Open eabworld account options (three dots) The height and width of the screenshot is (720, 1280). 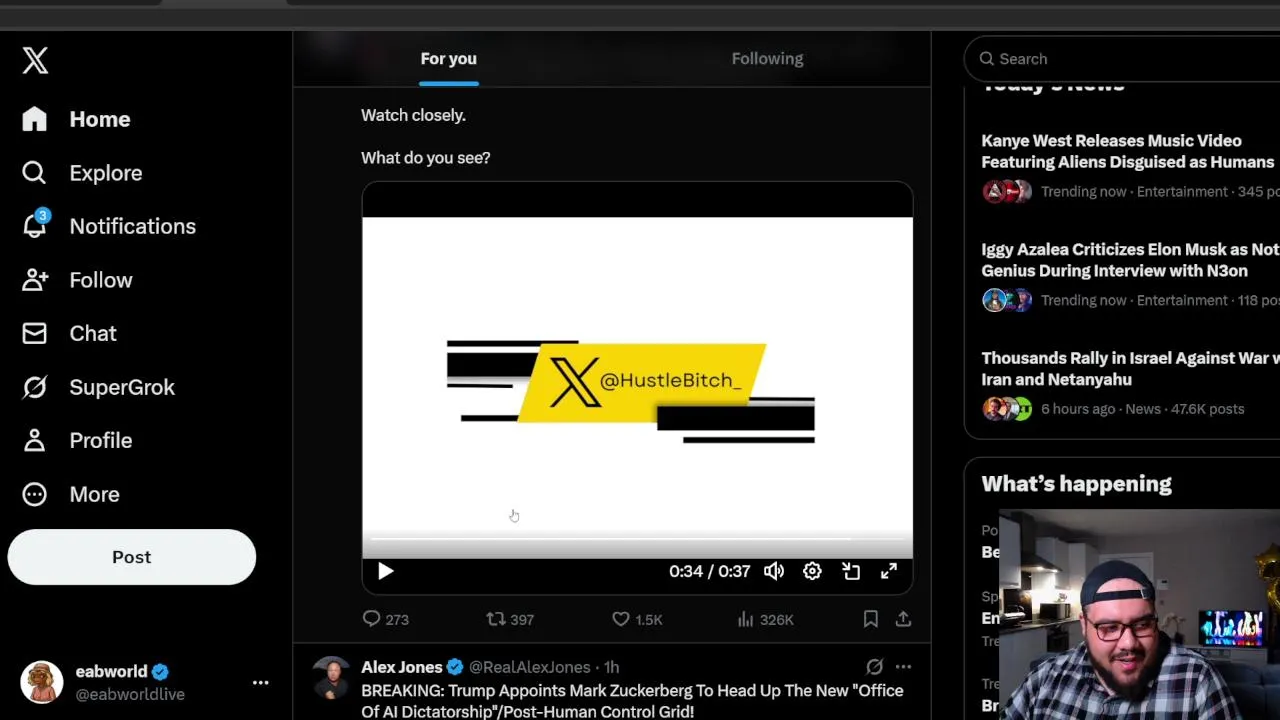click(260, 682)
